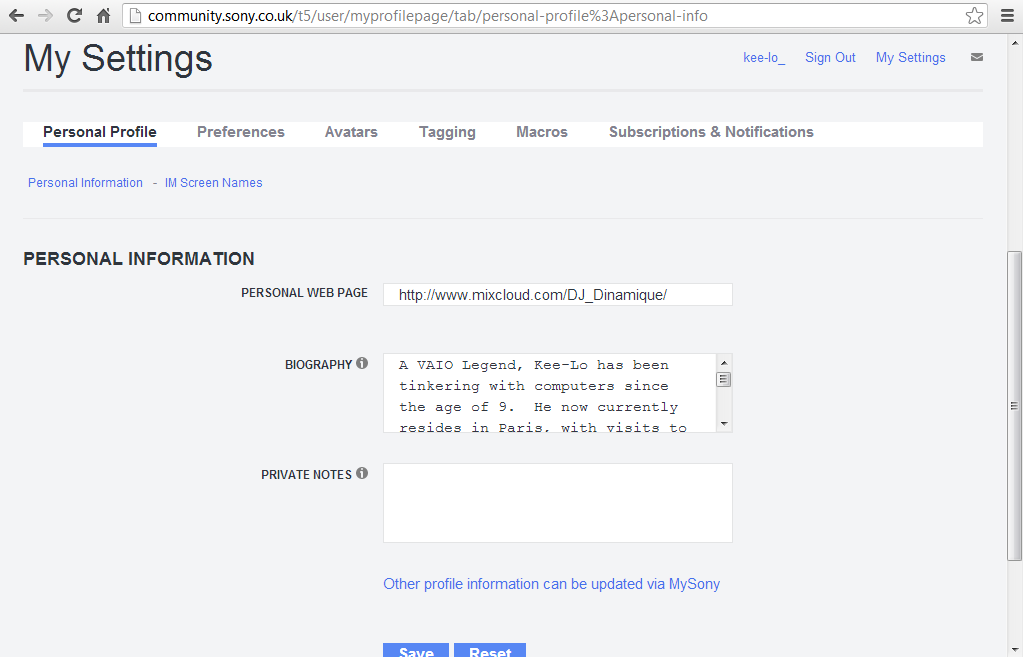Screen dimensions: 1023x657
Task: Click the page vertical scrollbar thumb
Action: click(1014, 405)
